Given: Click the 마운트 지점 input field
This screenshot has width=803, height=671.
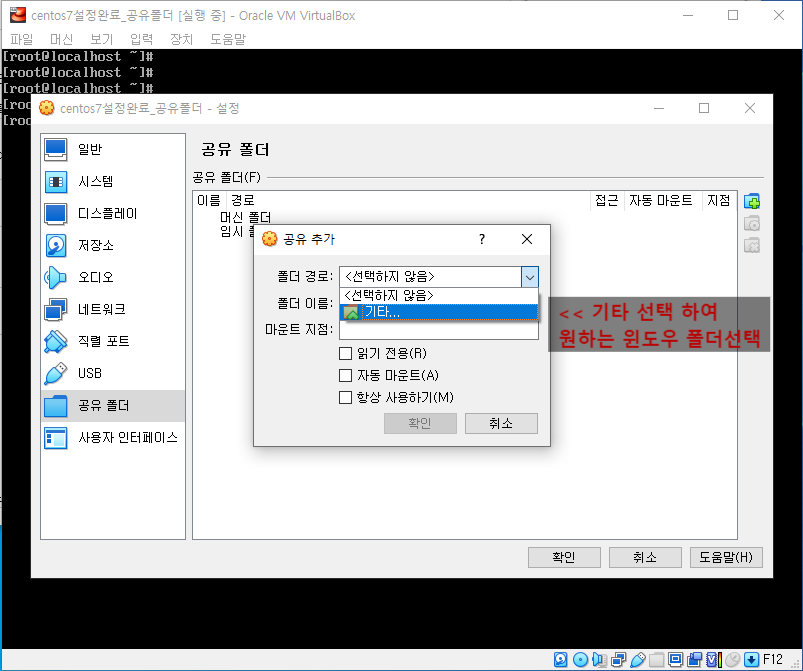Looking at the screenshot, I should point(439,329).
